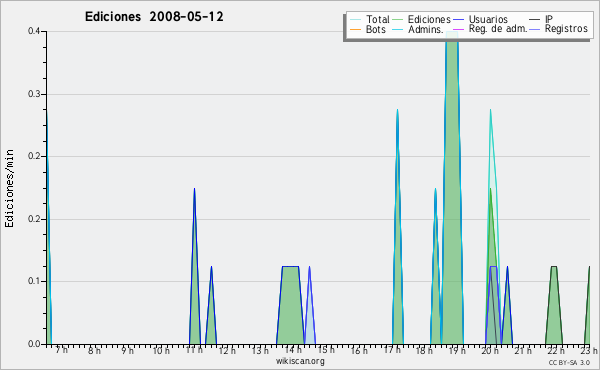
Task: Click the '9 h' x-axis label
Action: [x=127, y=350]
